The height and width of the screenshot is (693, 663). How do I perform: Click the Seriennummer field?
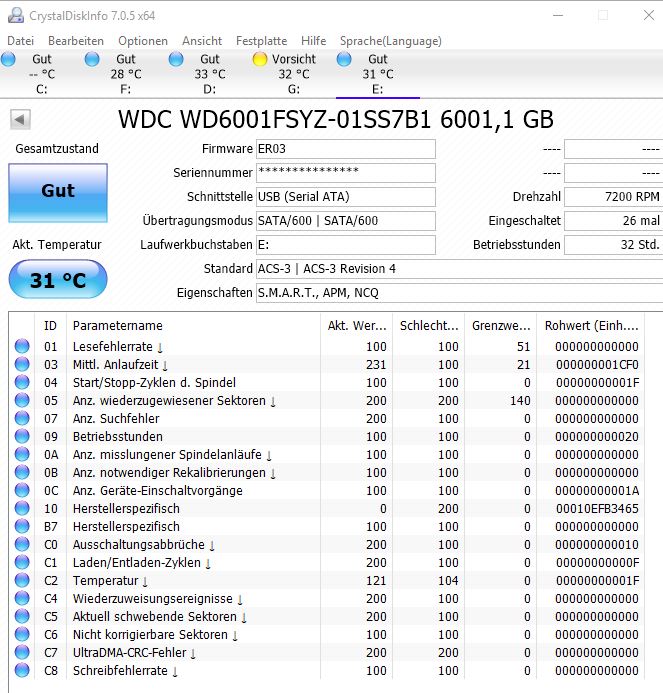[346, 173]
